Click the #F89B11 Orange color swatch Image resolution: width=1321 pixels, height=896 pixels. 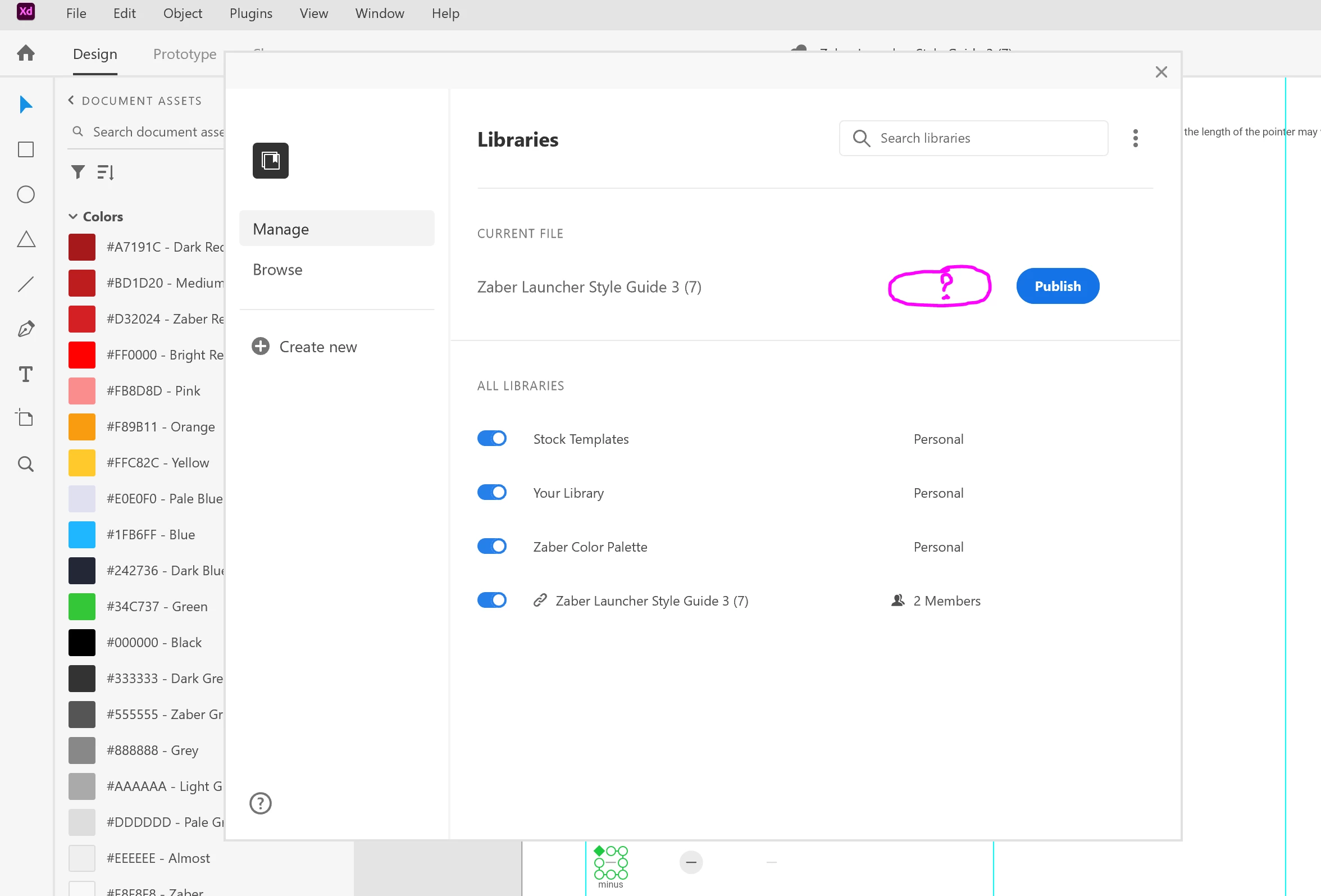pos(82,427)
